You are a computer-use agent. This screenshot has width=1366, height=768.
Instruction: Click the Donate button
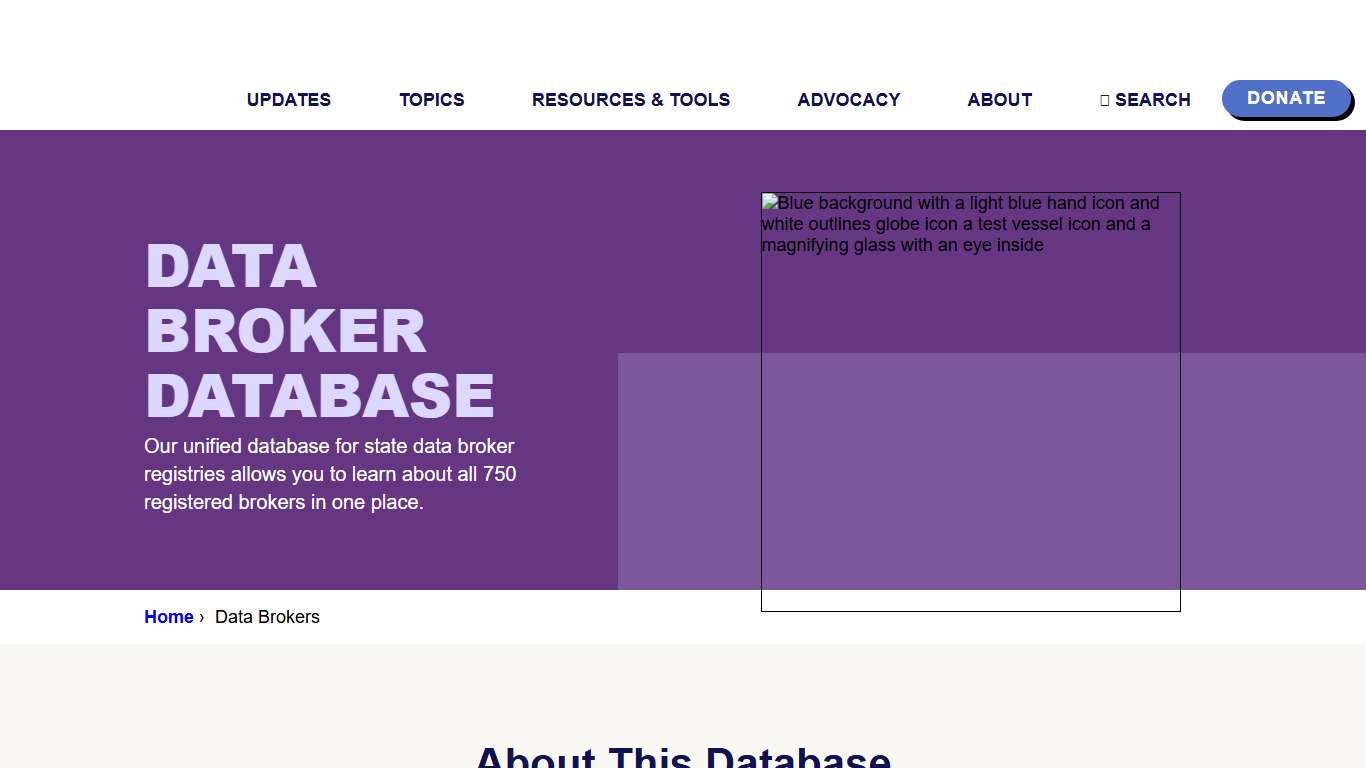pos(1286,98)
